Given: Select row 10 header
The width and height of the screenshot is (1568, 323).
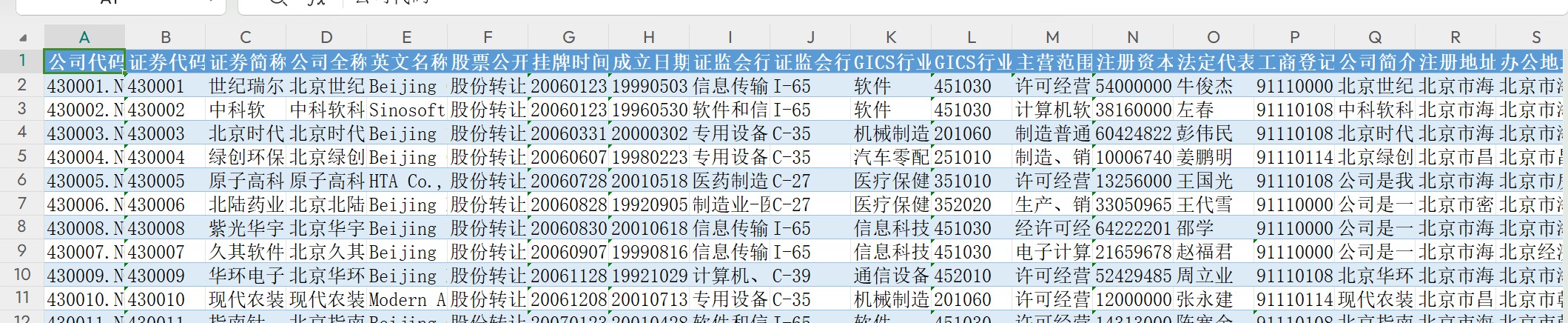Looking at the screenshot, I should click(x=22, y=274).
